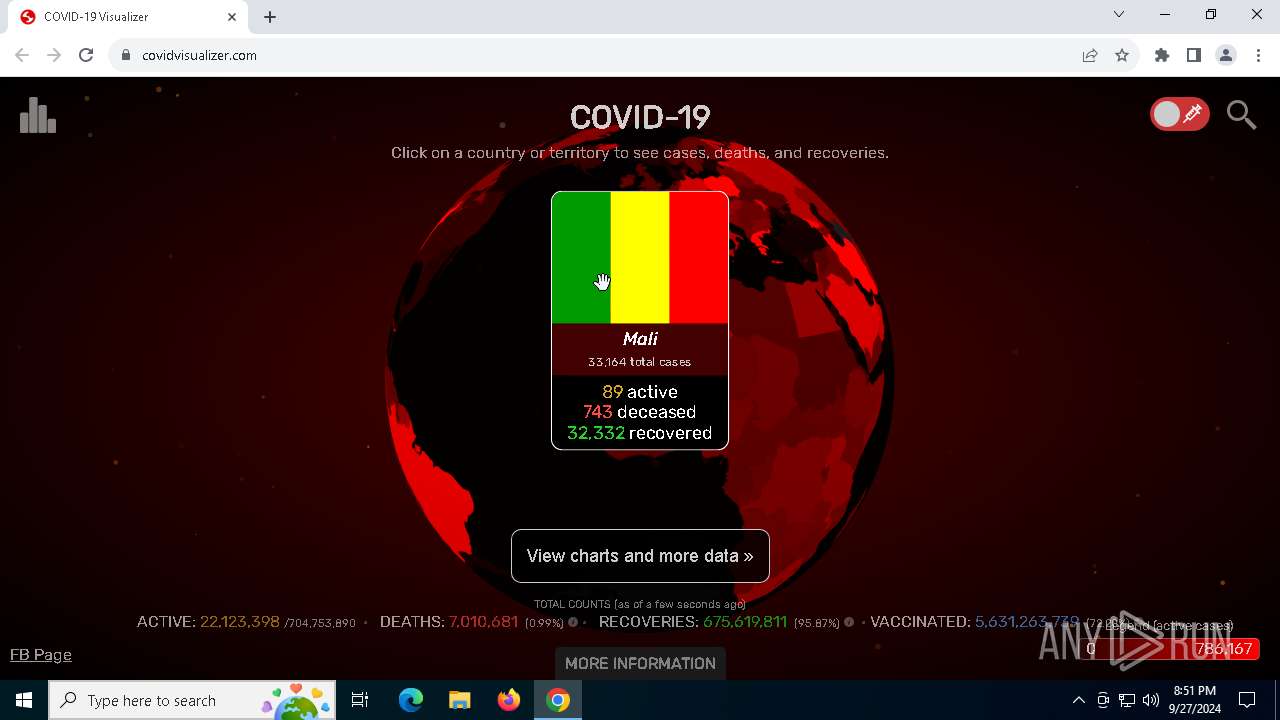This screenshot has height=720, width=1280.
Task: Click the VACCINATED 5,631,263,739 total
Action: [975, 622]
